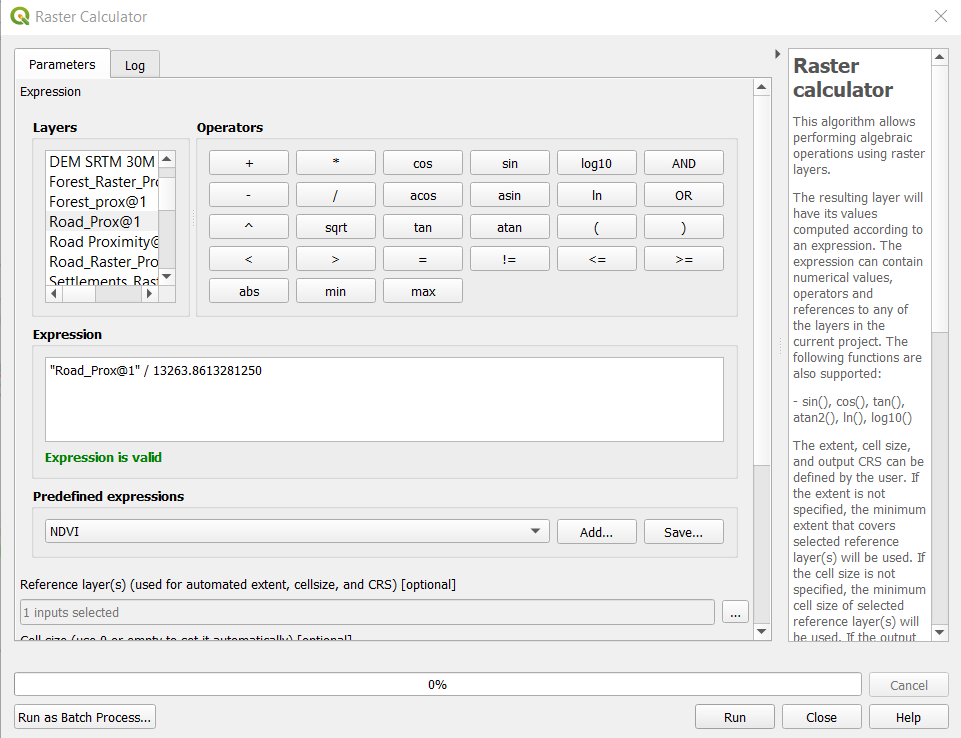The width and height of the screenshot is (961, 738).
Task: Click the not-equal (!=) operator button
Action: 510,259
